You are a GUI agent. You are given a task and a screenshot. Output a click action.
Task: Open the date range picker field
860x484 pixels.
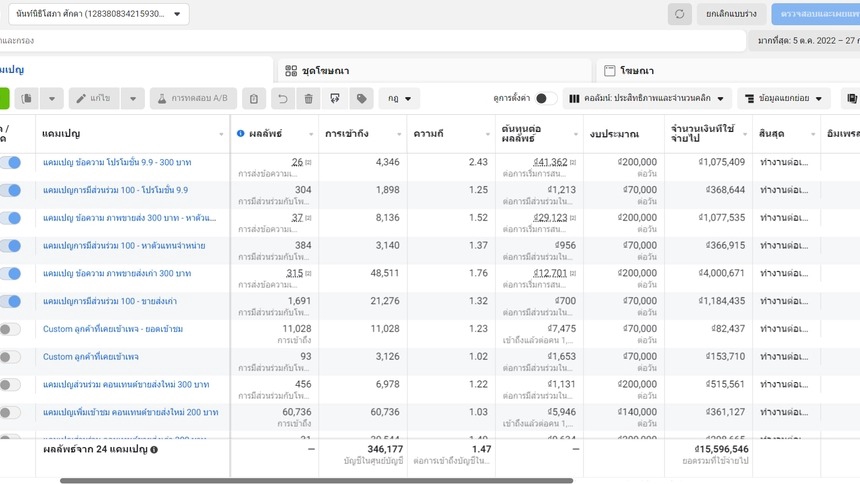tap(806, 41)
